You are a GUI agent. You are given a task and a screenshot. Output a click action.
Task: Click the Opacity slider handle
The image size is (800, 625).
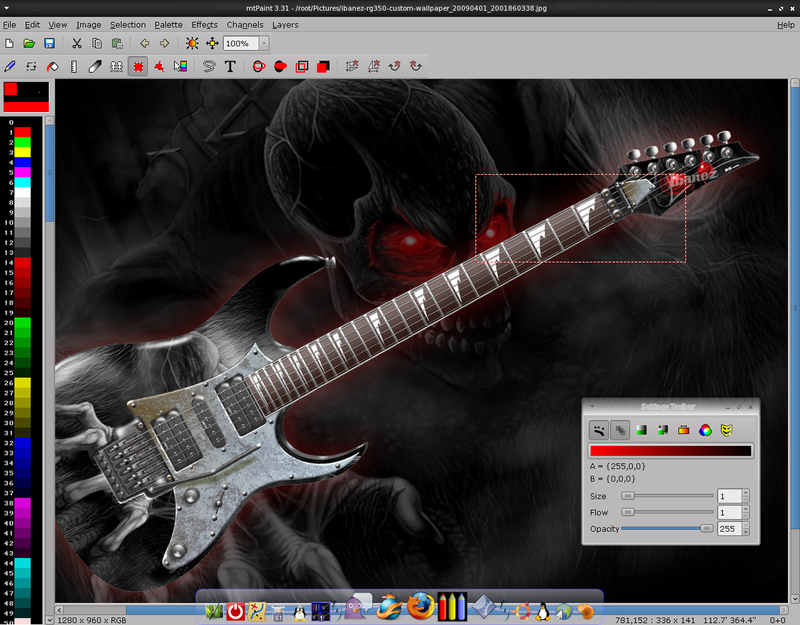[707, 529]
